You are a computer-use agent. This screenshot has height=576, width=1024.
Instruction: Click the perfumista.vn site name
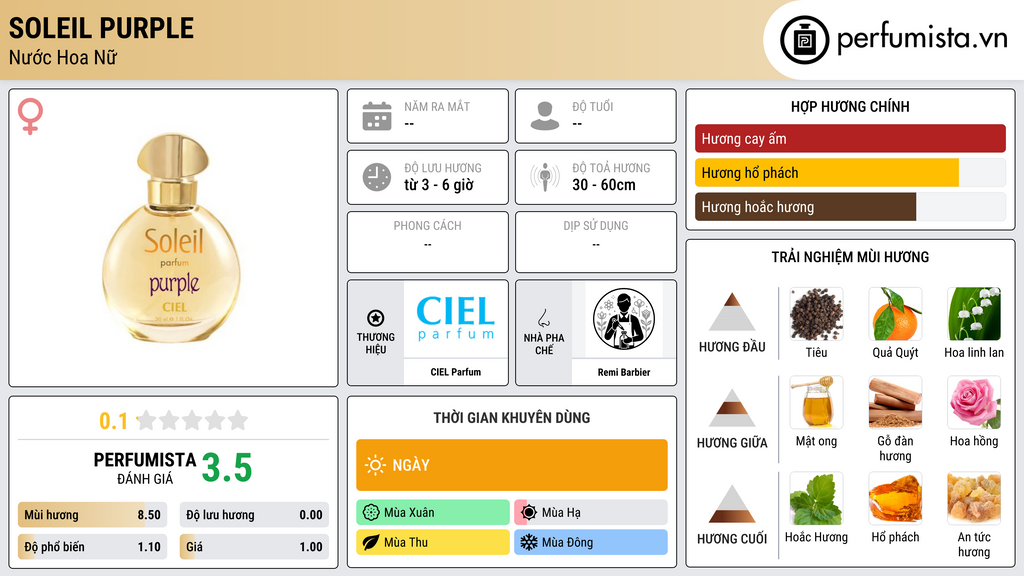point(922,38)
